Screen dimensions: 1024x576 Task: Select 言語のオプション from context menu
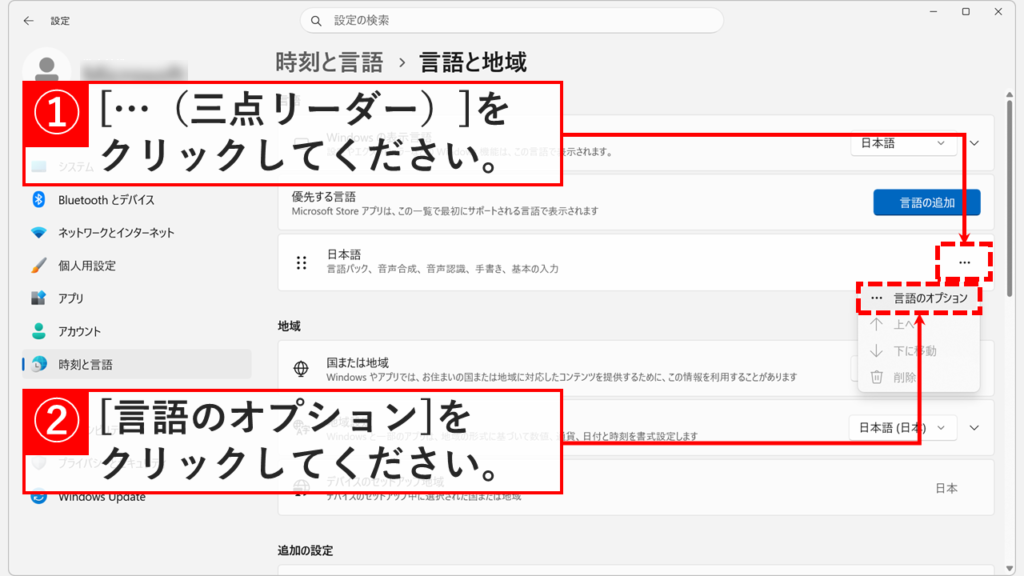point(919,298)
